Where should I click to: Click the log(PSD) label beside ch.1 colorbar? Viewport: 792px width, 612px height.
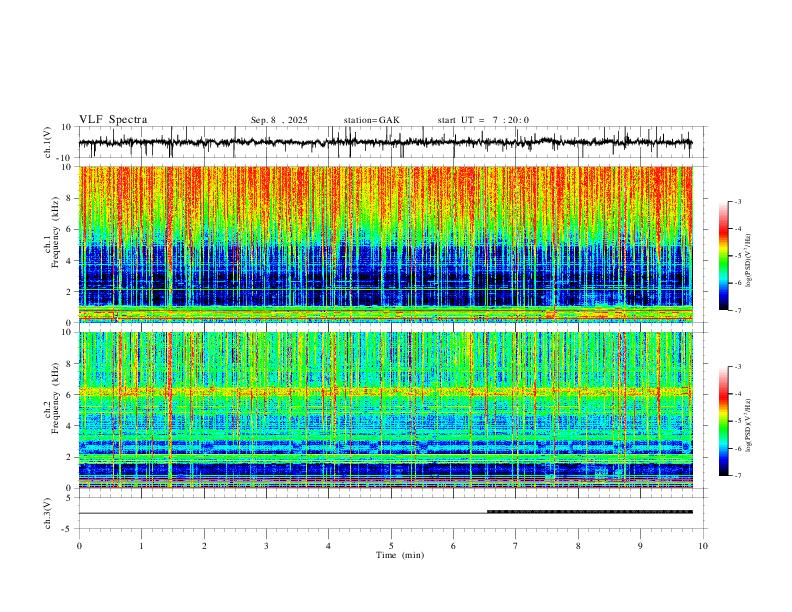click(749, 261)
